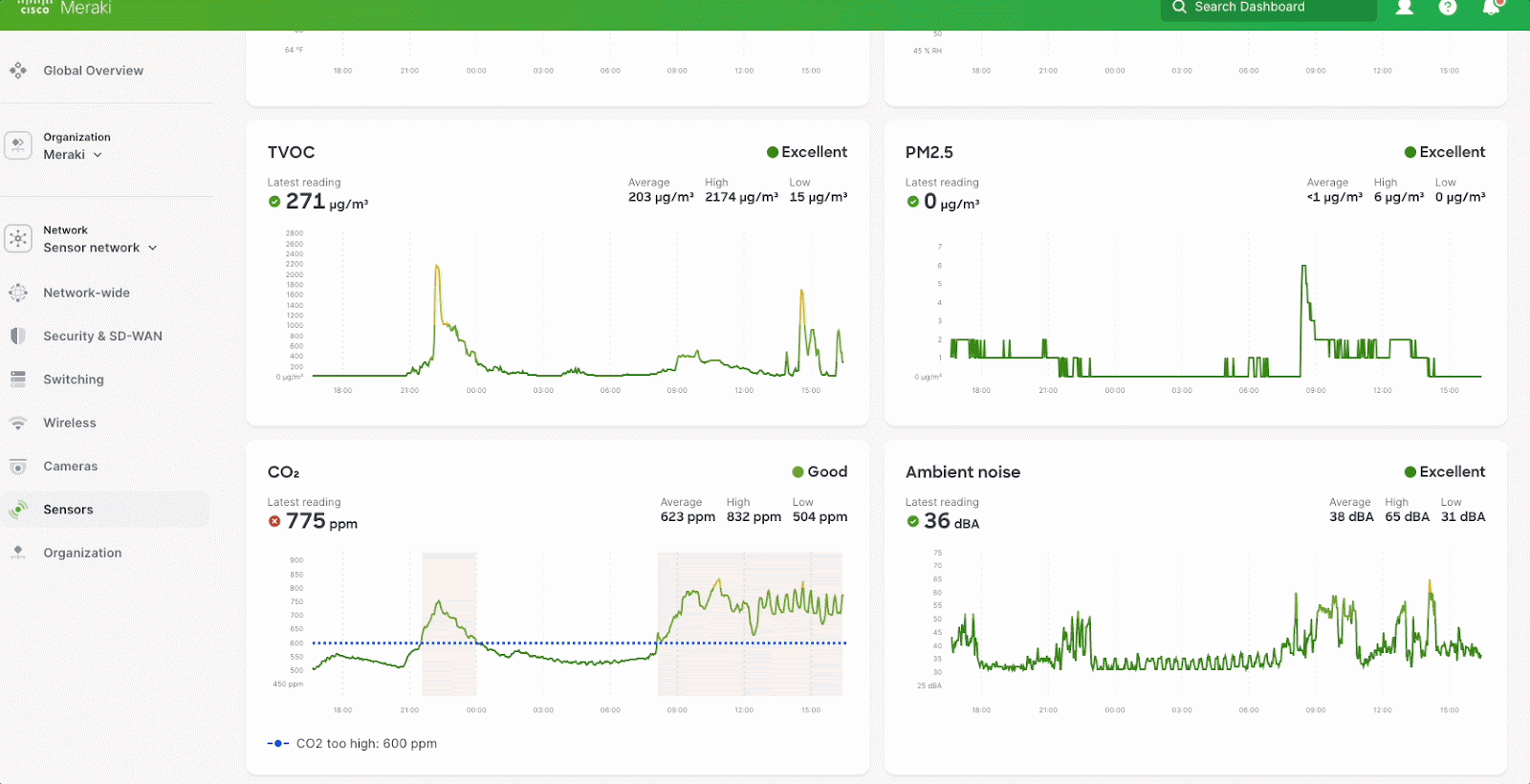This screenshot has width=1530, height=784.
Task: Click the Network-wide sidebar icon
Action: 18,293
